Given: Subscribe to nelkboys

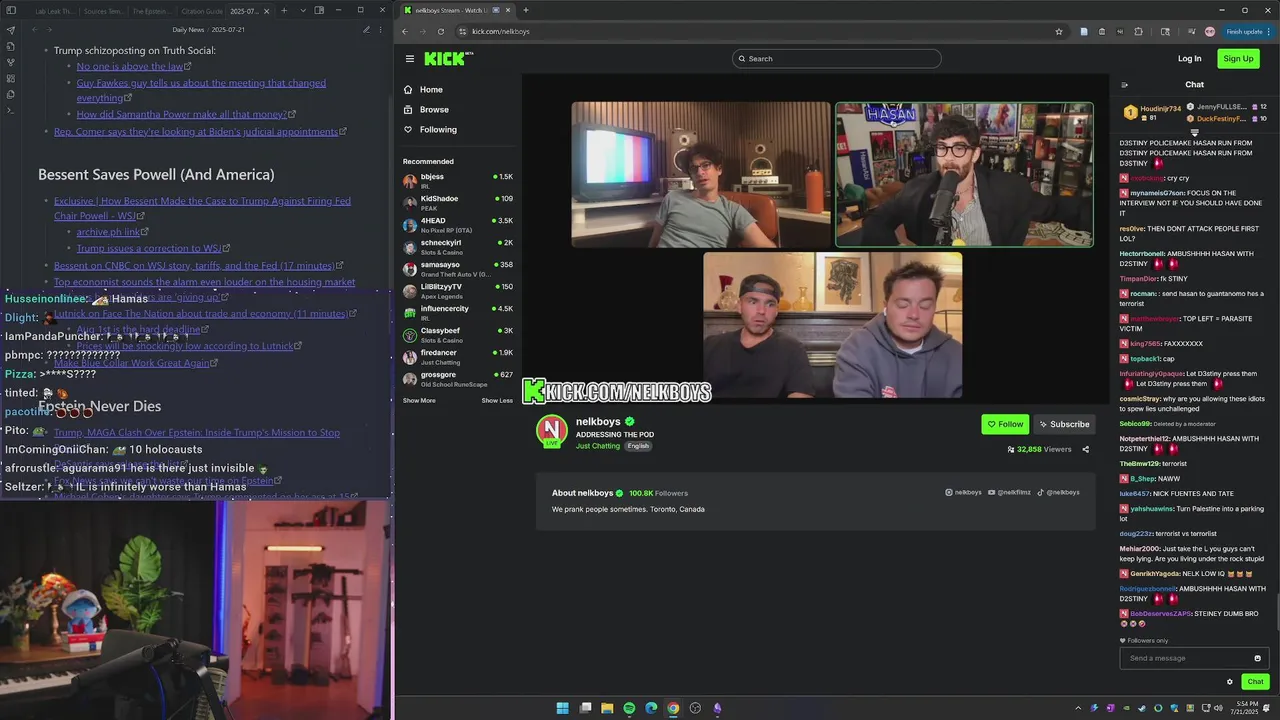Looking at the screenshot, I should (x=1064, y=424).
